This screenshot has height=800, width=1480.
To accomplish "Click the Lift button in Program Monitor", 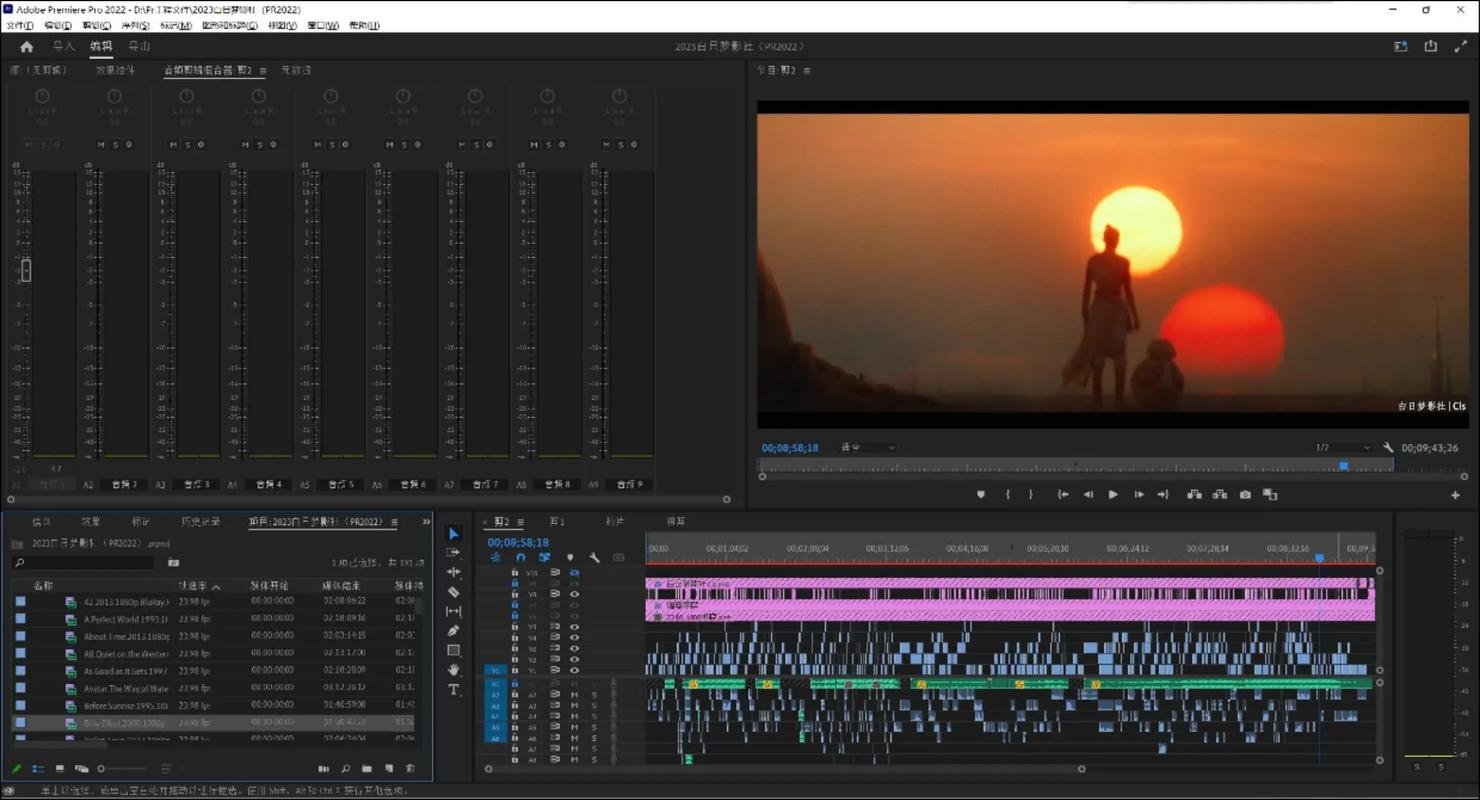I will pos(1194,495).
